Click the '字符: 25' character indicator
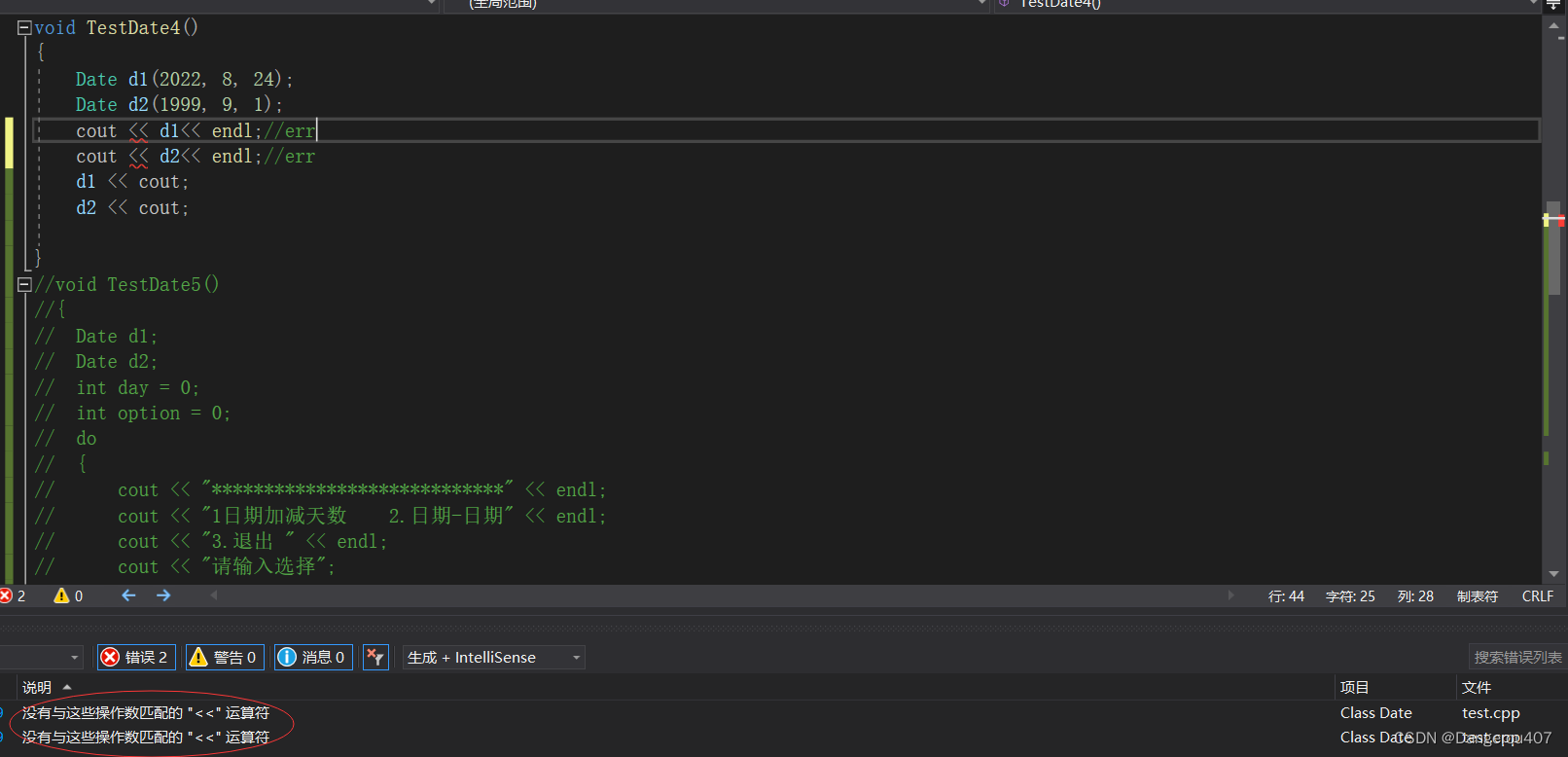 1350,596
